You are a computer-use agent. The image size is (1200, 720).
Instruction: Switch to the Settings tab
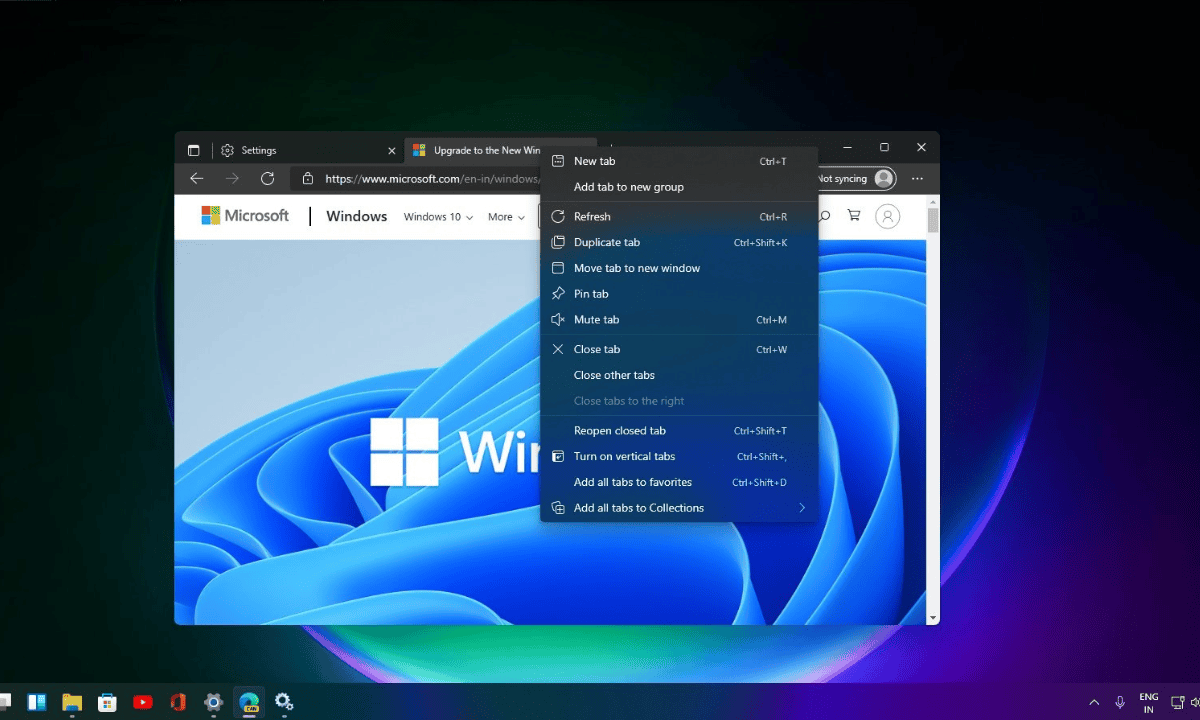[260, 150]
